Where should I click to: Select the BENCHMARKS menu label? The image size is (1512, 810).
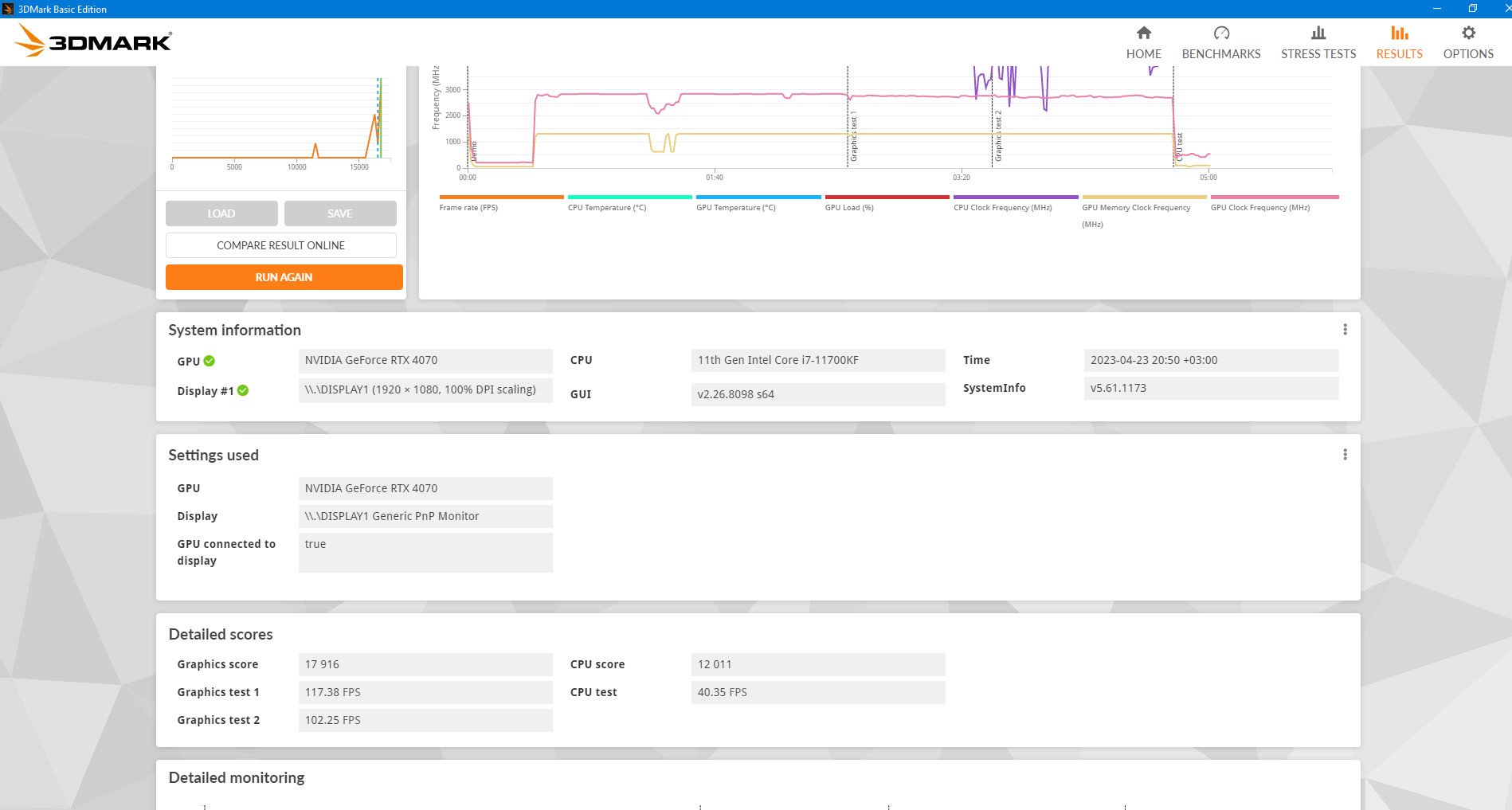pos(1221,54)
